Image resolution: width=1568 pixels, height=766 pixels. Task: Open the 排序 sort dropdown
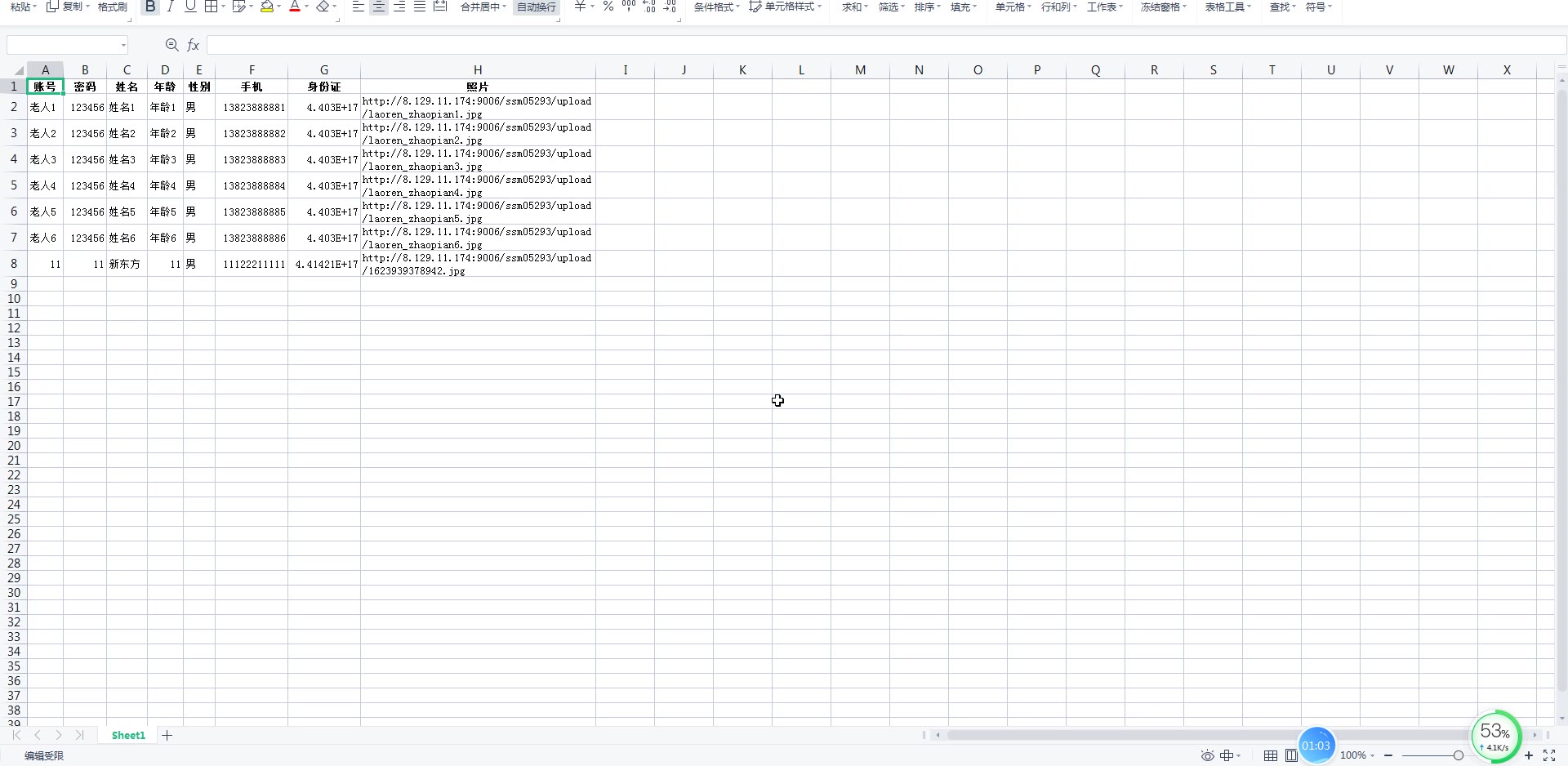pyautogui.click(x=928, y=7)
